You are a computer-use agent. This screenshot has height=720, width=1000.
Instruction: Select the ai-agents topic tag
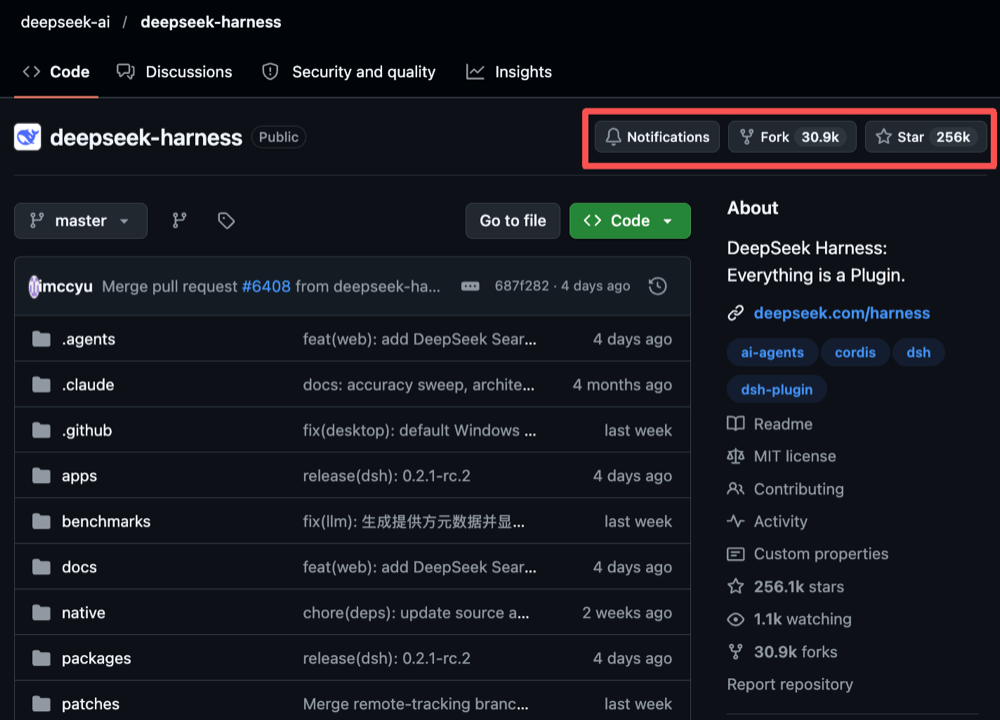(772, 353)
